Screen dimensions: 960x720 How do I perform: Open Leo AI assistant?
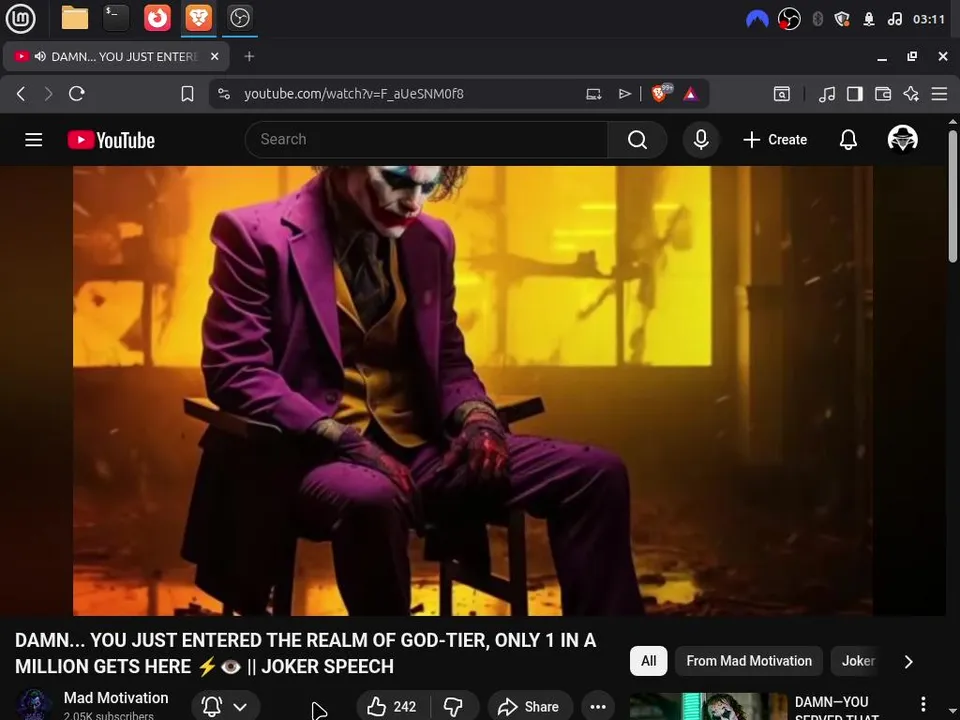pos(911,94)
